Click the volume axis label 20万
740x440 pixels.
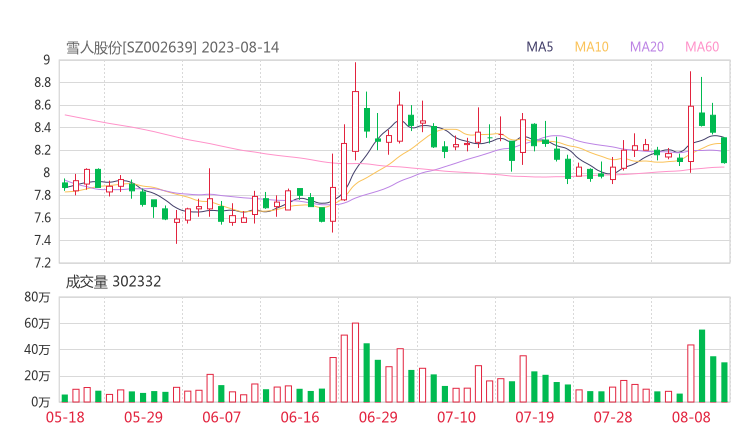[x=37, y=376]
